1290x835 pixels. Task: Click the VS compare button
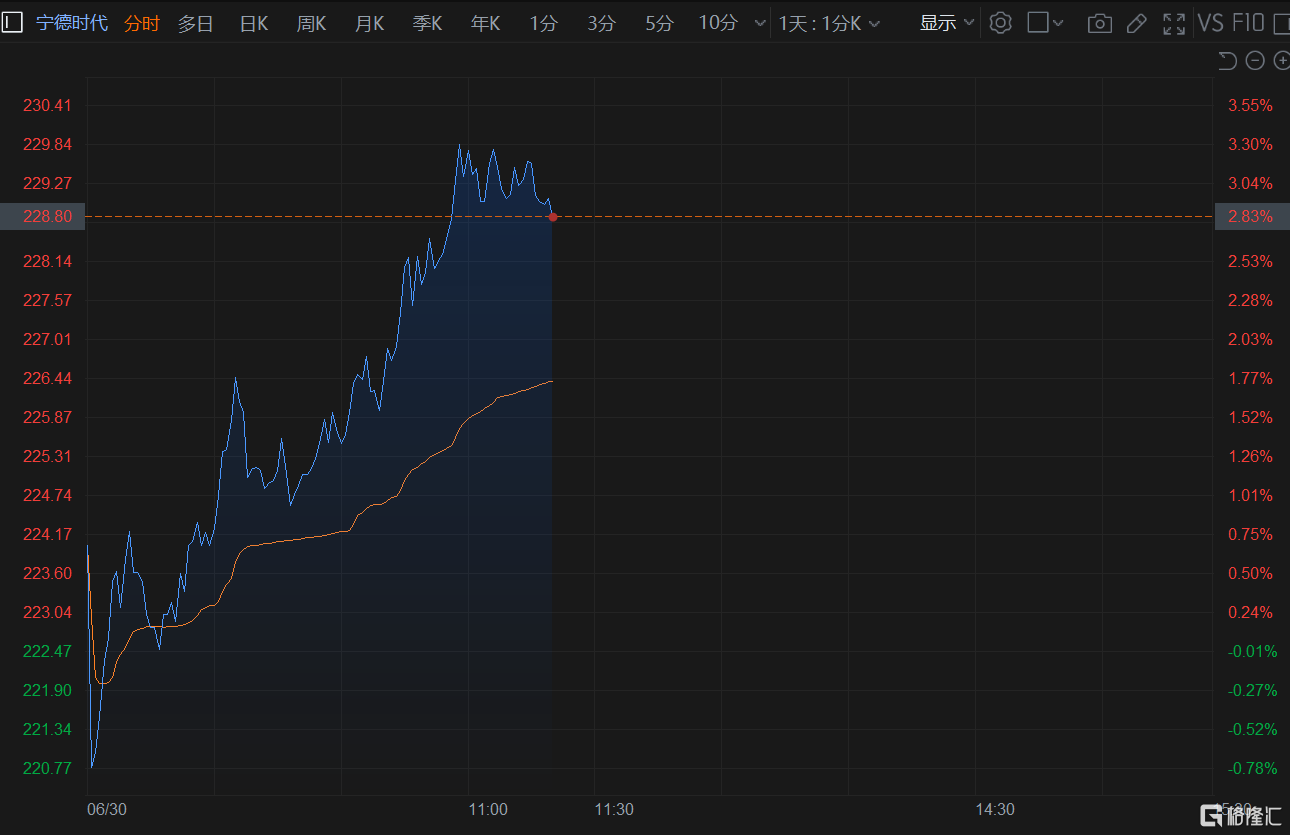[1211, 23]
